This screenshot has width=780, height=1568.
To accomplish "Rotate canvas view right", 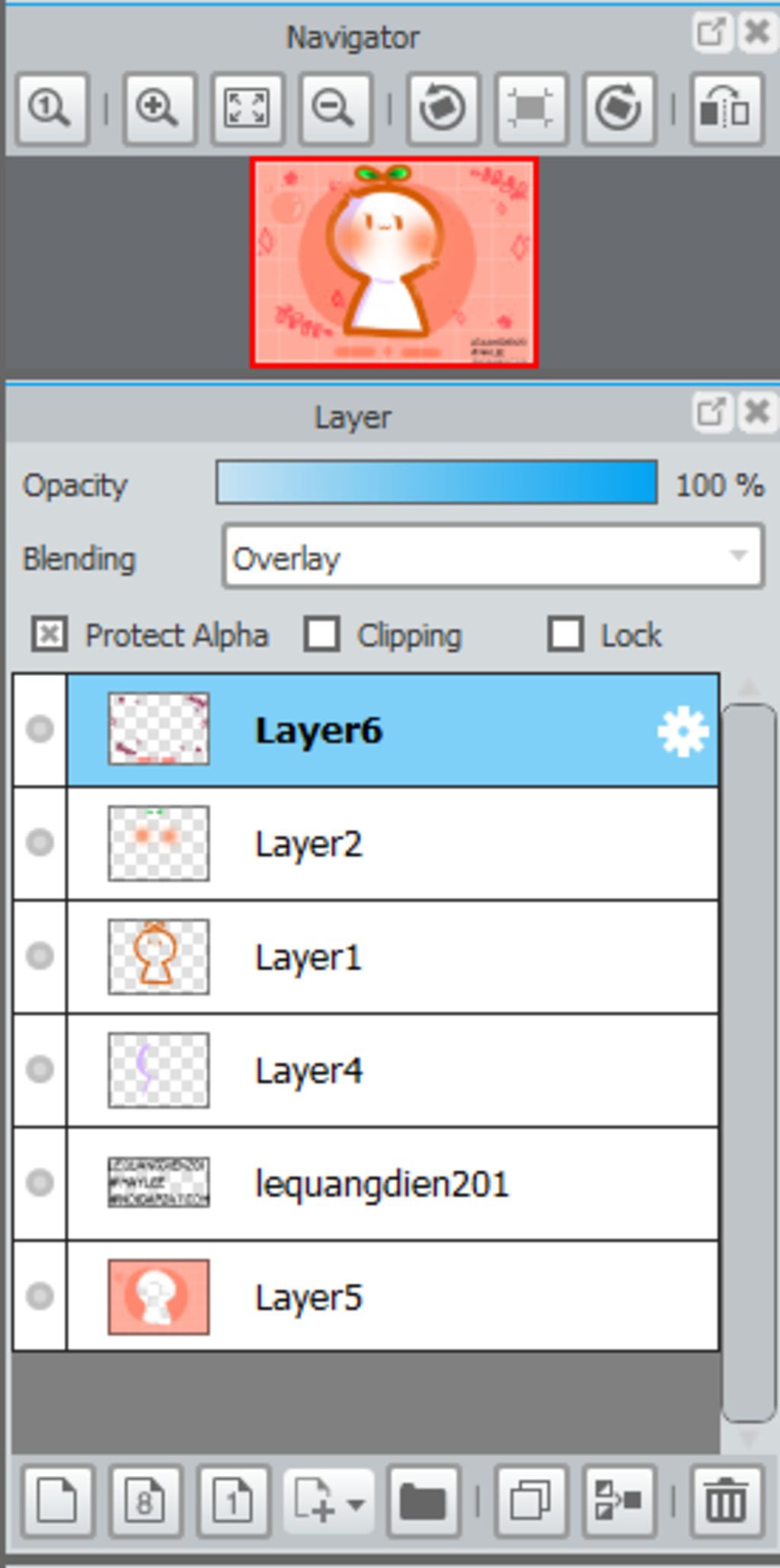I will pyautogui.click(x=619, y=108).
